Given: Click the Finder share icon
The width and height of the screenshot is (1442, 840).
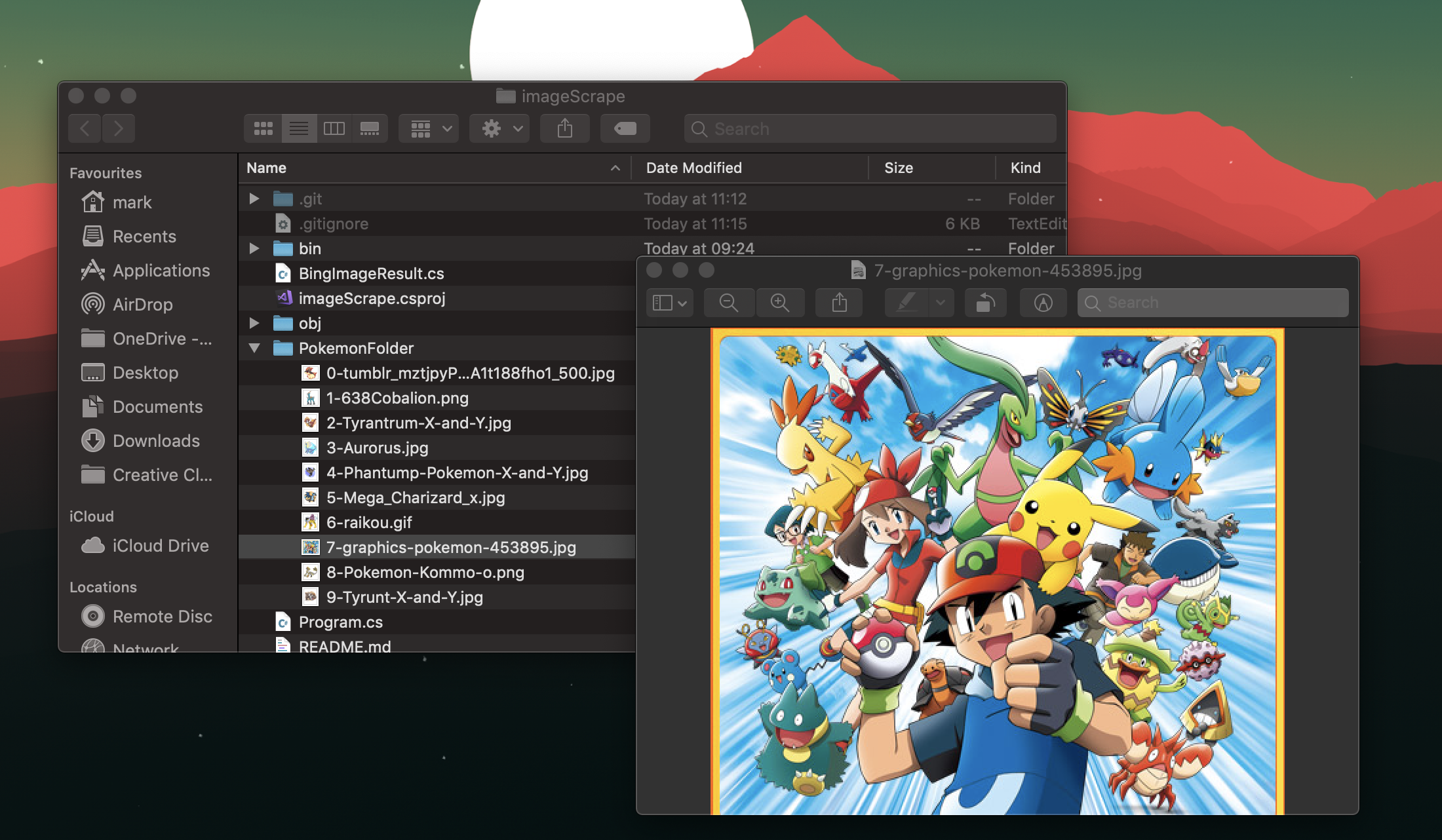Looking at the screenshot, I should (564, 128).
